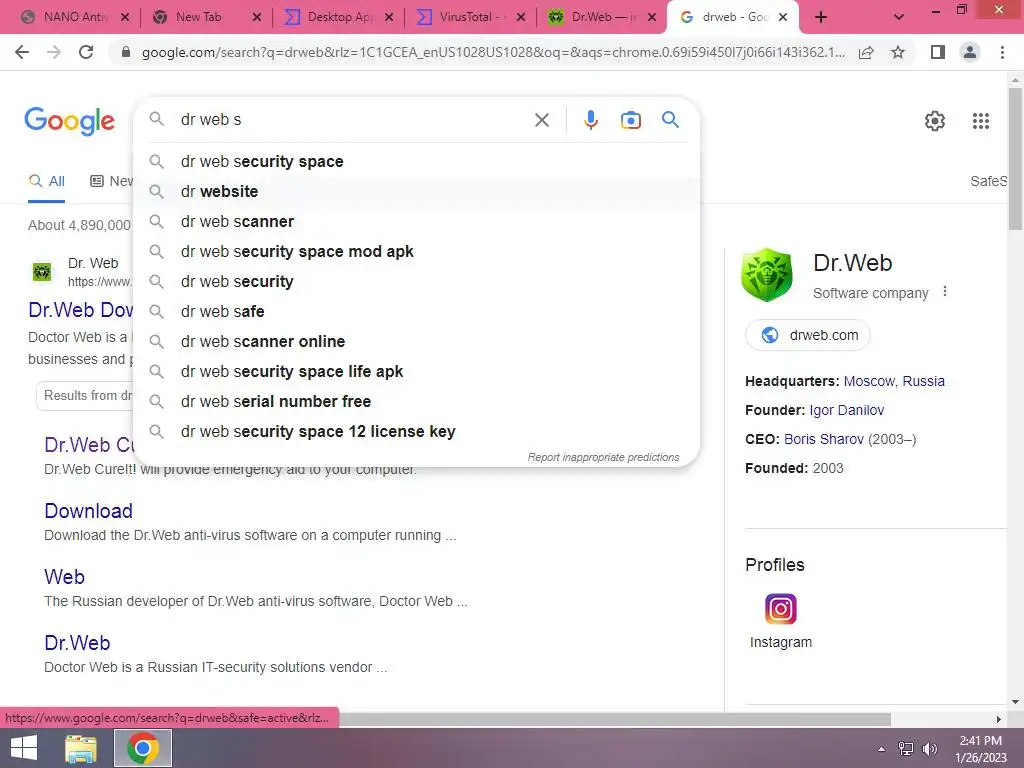Submit search using the blue magnifier icon
Viewport: 1024px width, 768px height.
point(670,120)
